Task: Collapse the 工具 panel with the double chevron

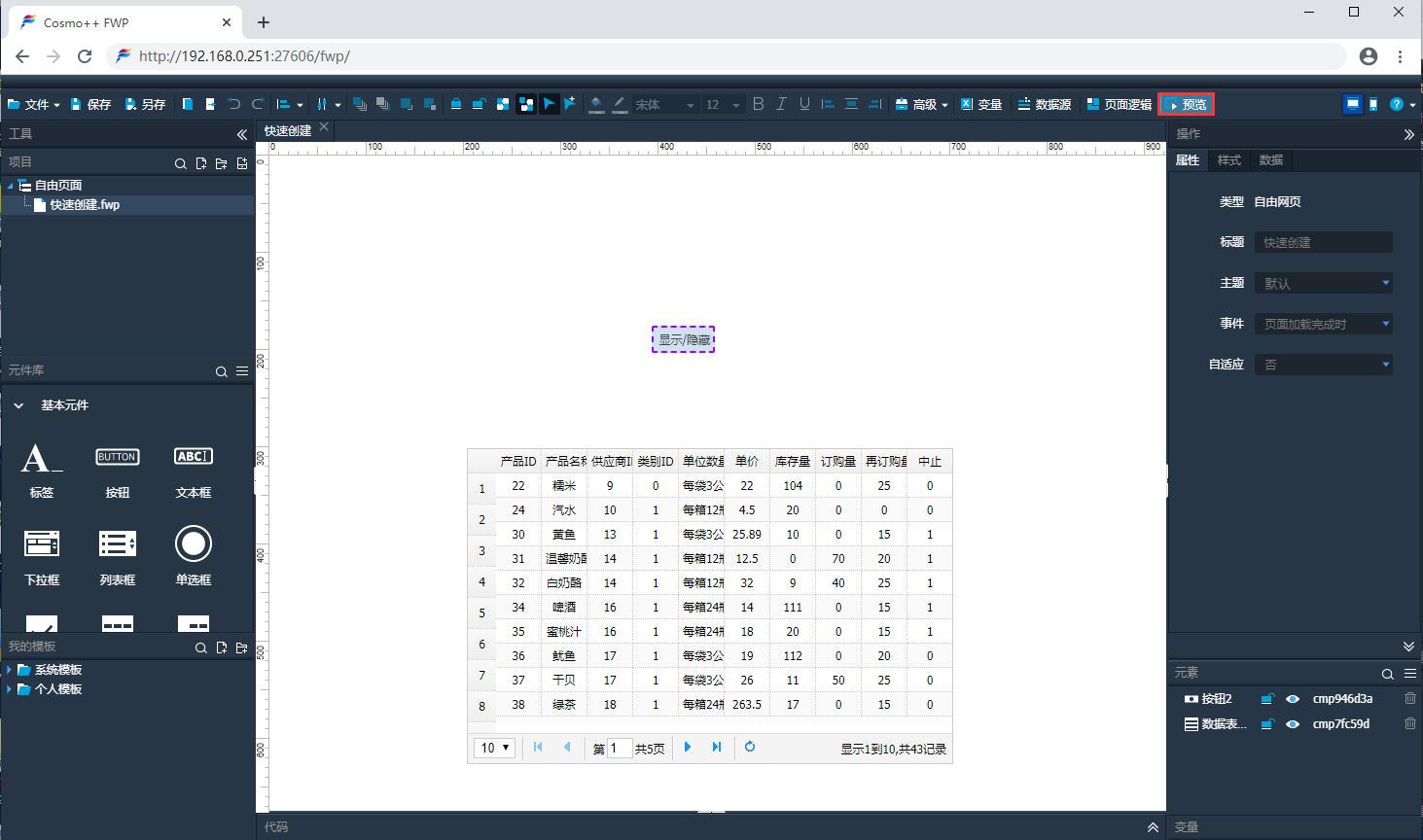Action: pyautogui.click(x=242, y=134)
